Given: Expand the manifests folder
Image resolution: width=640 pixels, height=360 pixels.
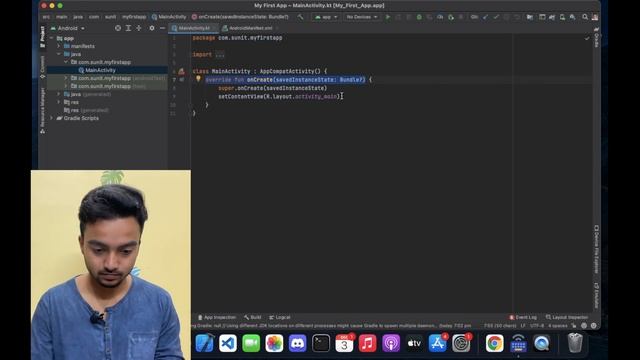Looking at the screenshot, I should tap(59, 46).
